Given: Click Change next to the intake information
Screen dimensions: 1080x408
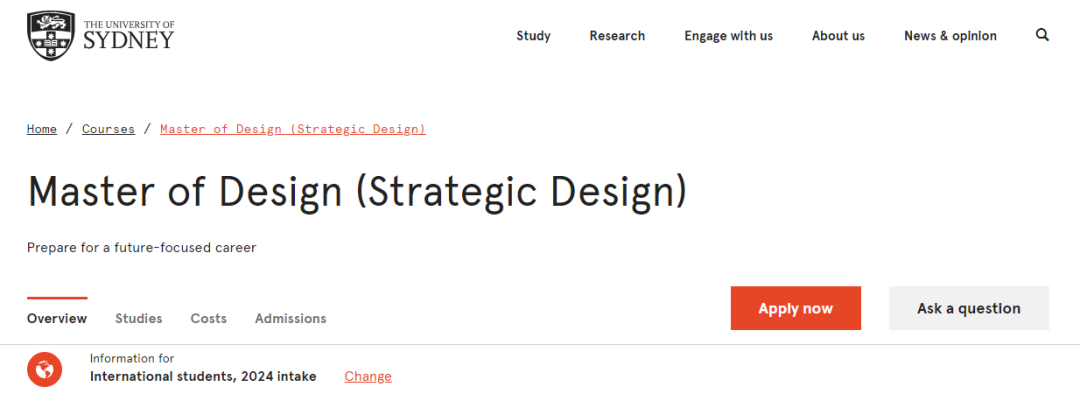Looking at the screenshot, I should 368,376.
